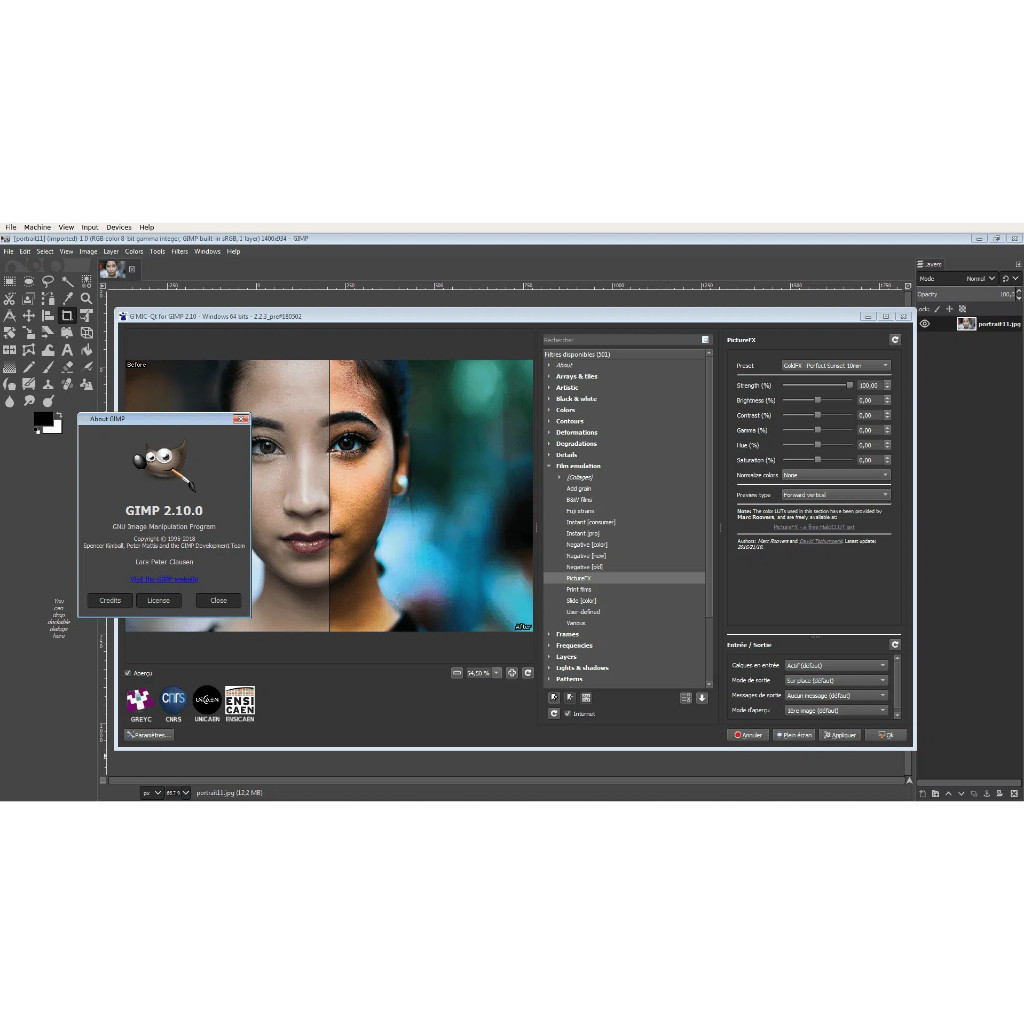Click the CNRS logo in the G'MIC dialog
1024x1024 pixels.
click(172, 702)
